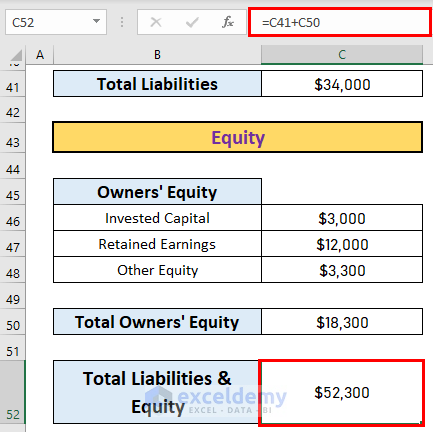Click the 'Total Liabilities & Equity' label cell
Screen dimensions: 433x432
click(156, 392)
